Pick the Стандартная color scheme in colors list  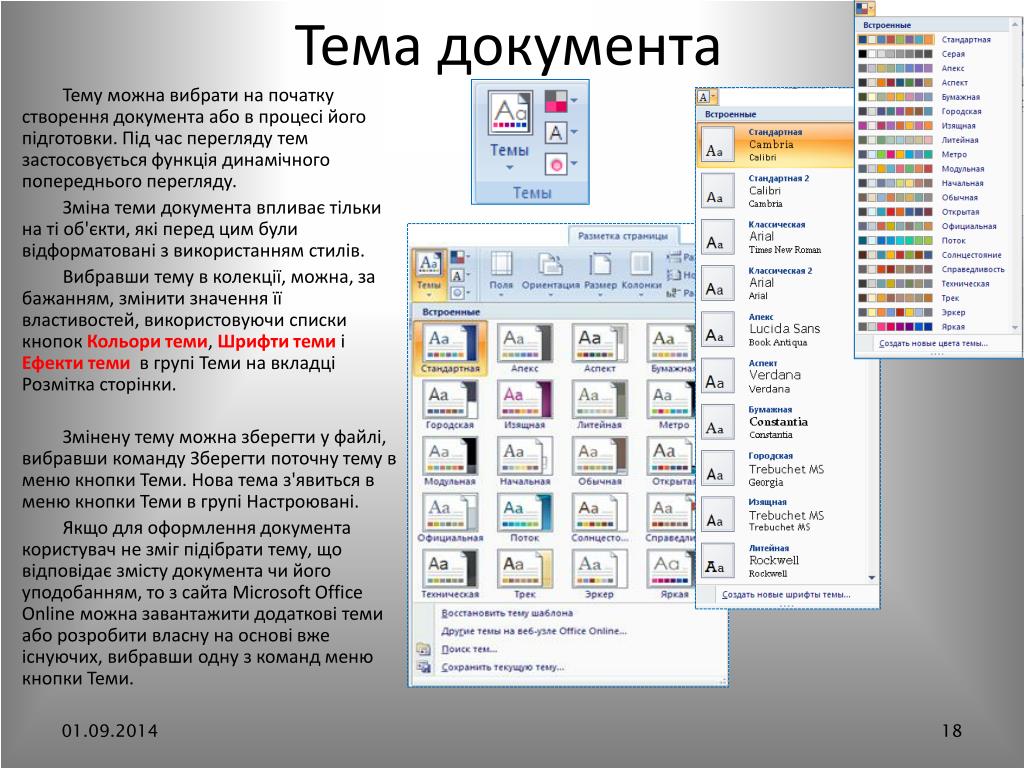tap(931, 39)
